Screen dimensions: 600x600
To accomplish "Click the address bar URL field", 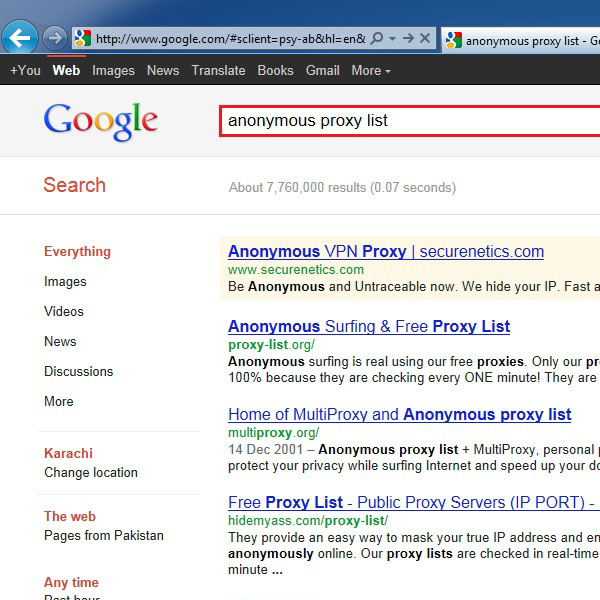I will pos(230,39).
